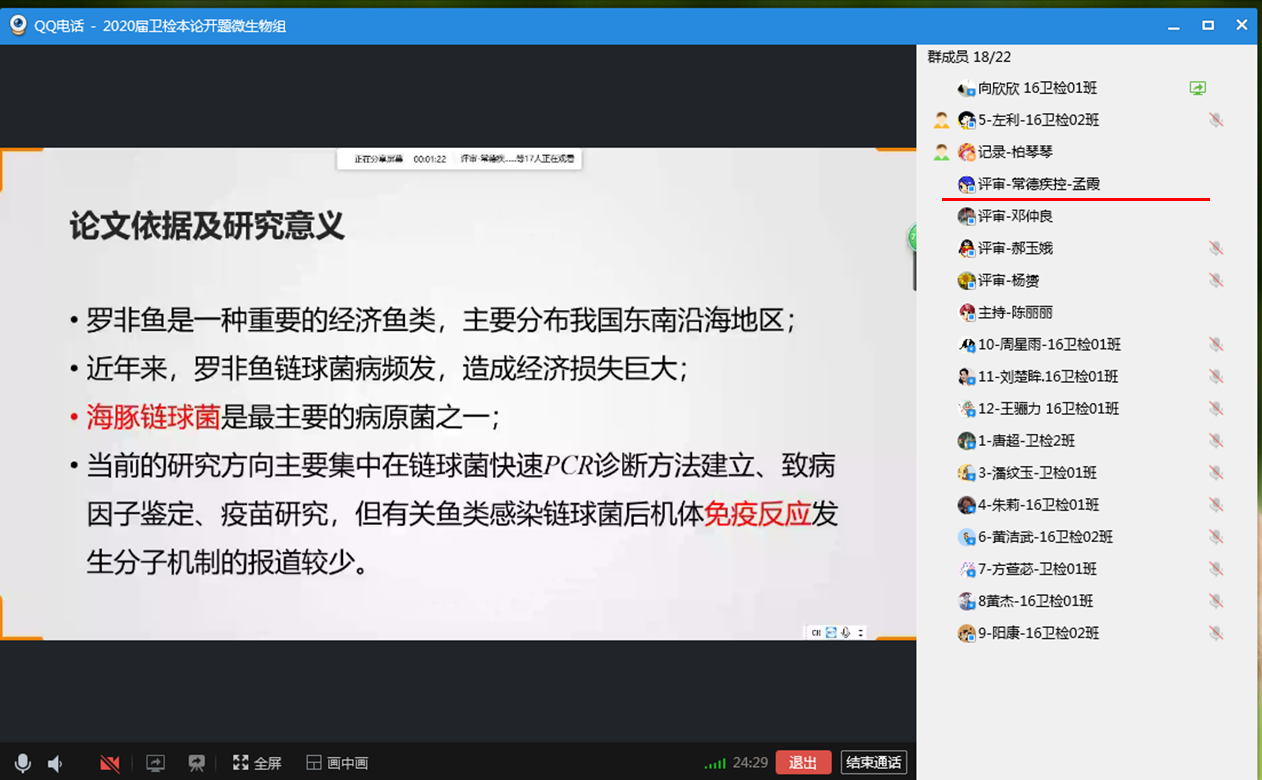Image resolution: width=1262 pixels, height=780 pixels.
Task: Toggle the microphone in the bottom toolbar
Action: click(x=23, y=763)
